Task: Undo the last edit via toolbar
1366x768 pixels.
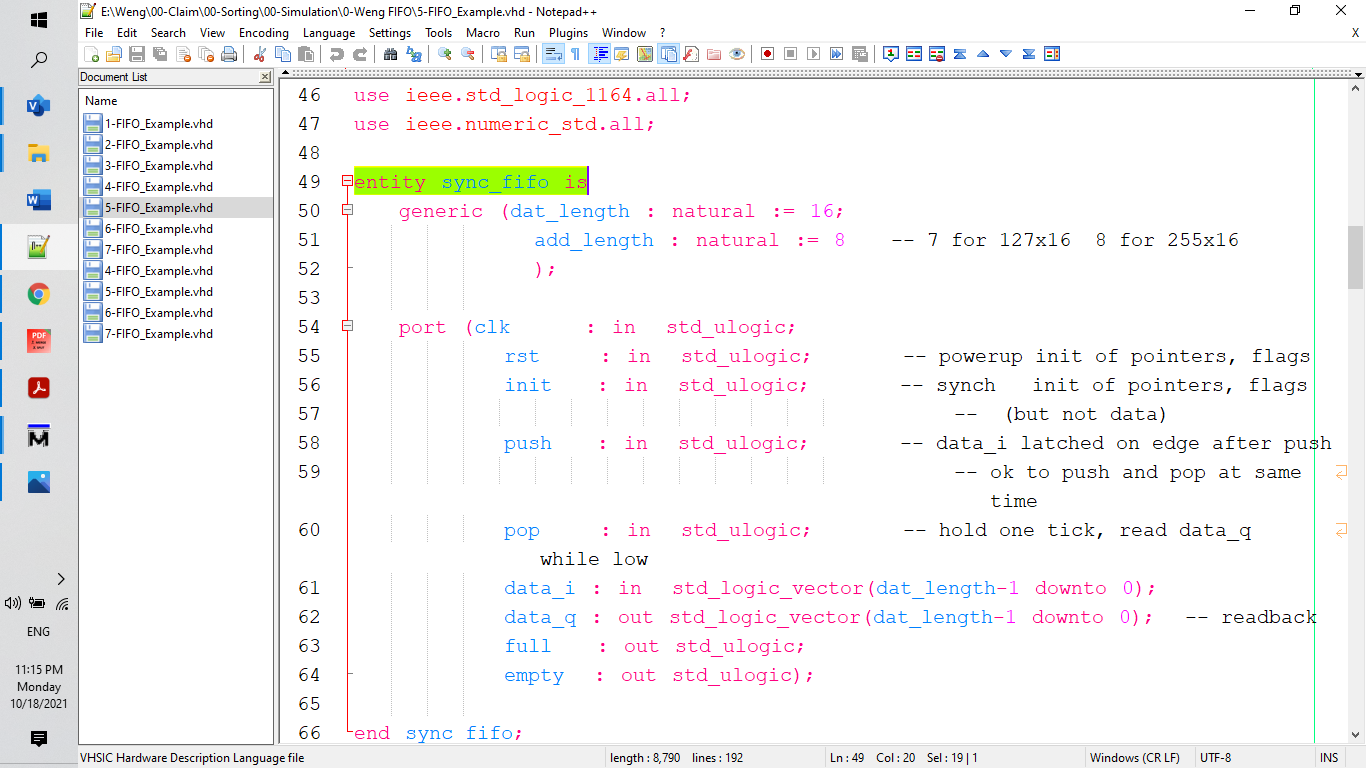Action: (x=336, y=54)
